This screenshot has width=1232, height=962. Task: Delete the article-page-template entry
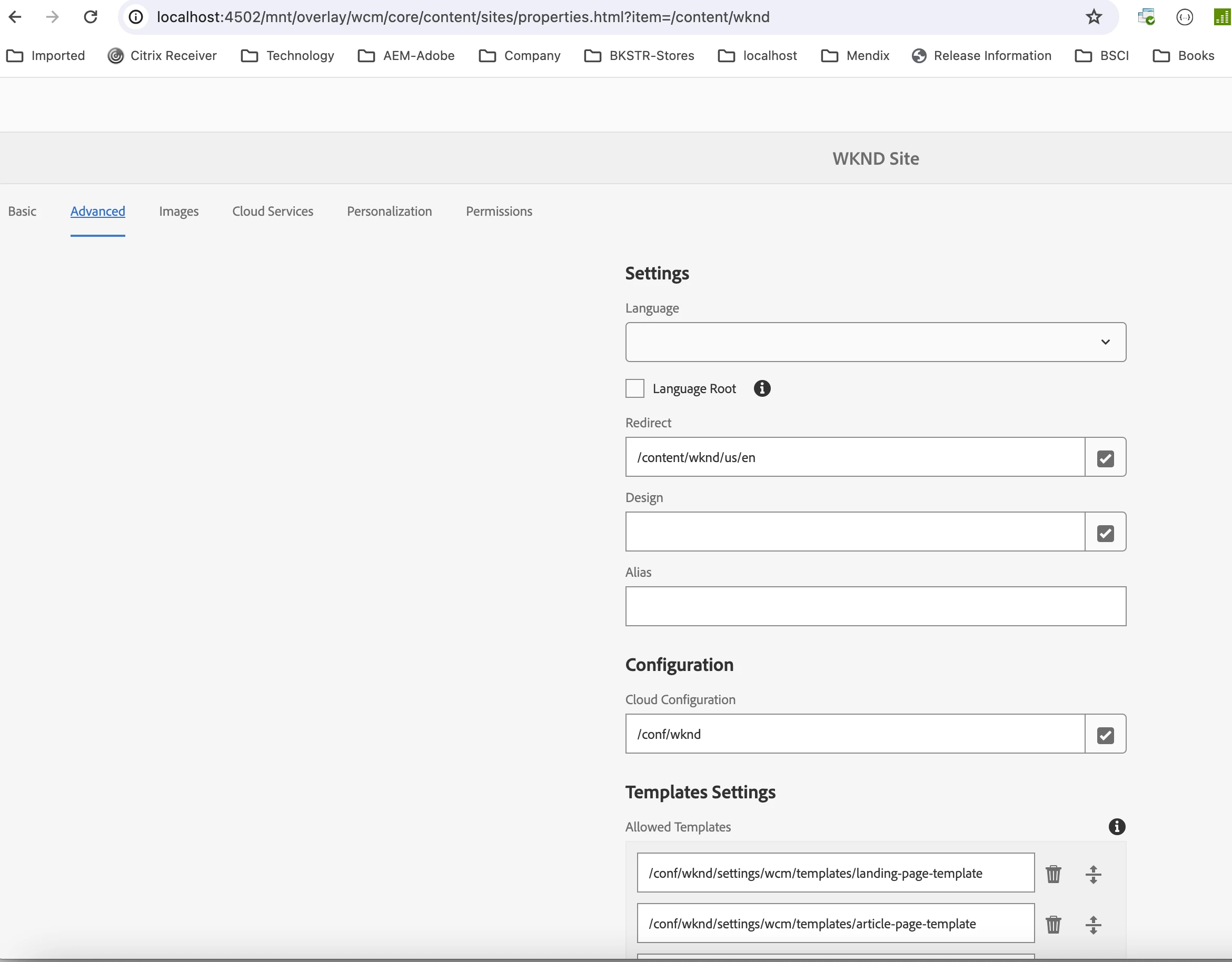(x=1053, y=924)
